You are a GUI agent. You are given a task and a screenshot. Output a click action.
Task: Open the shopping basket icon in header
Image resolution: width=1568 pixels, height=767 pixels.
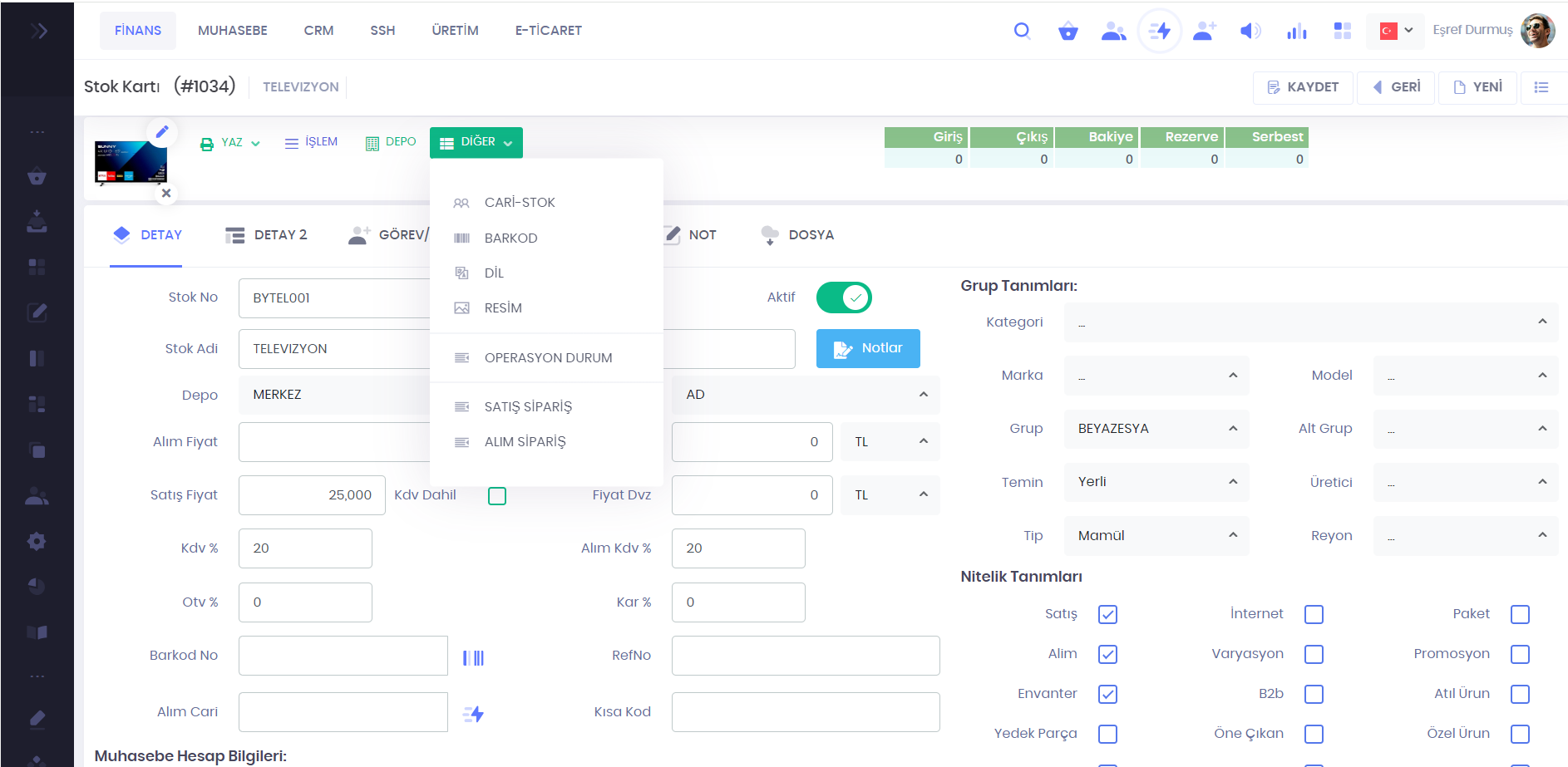pos(1068,32)
